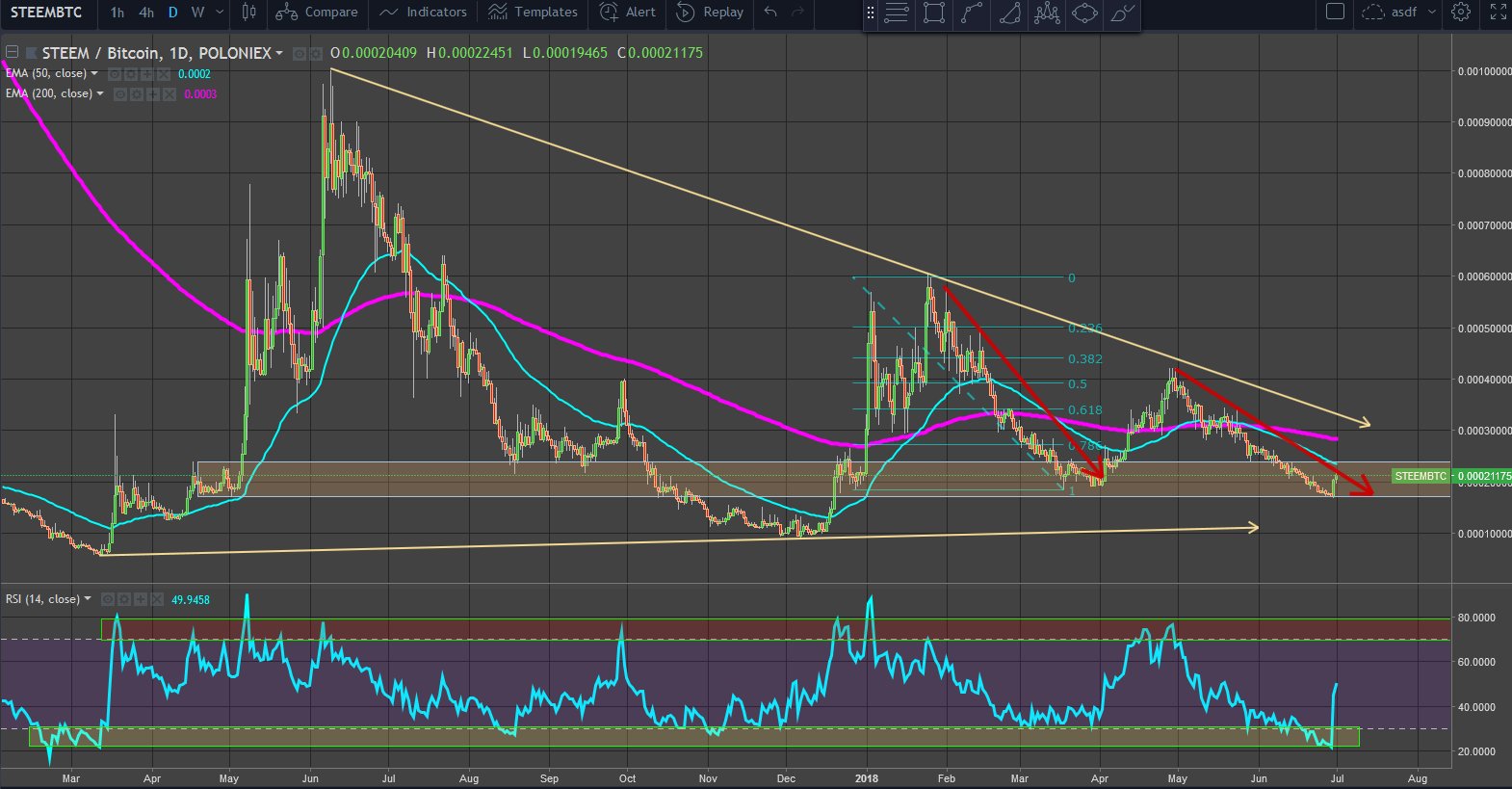Select the brush drawing tool
1512x789 pixels.
[x=1122, y=13]
